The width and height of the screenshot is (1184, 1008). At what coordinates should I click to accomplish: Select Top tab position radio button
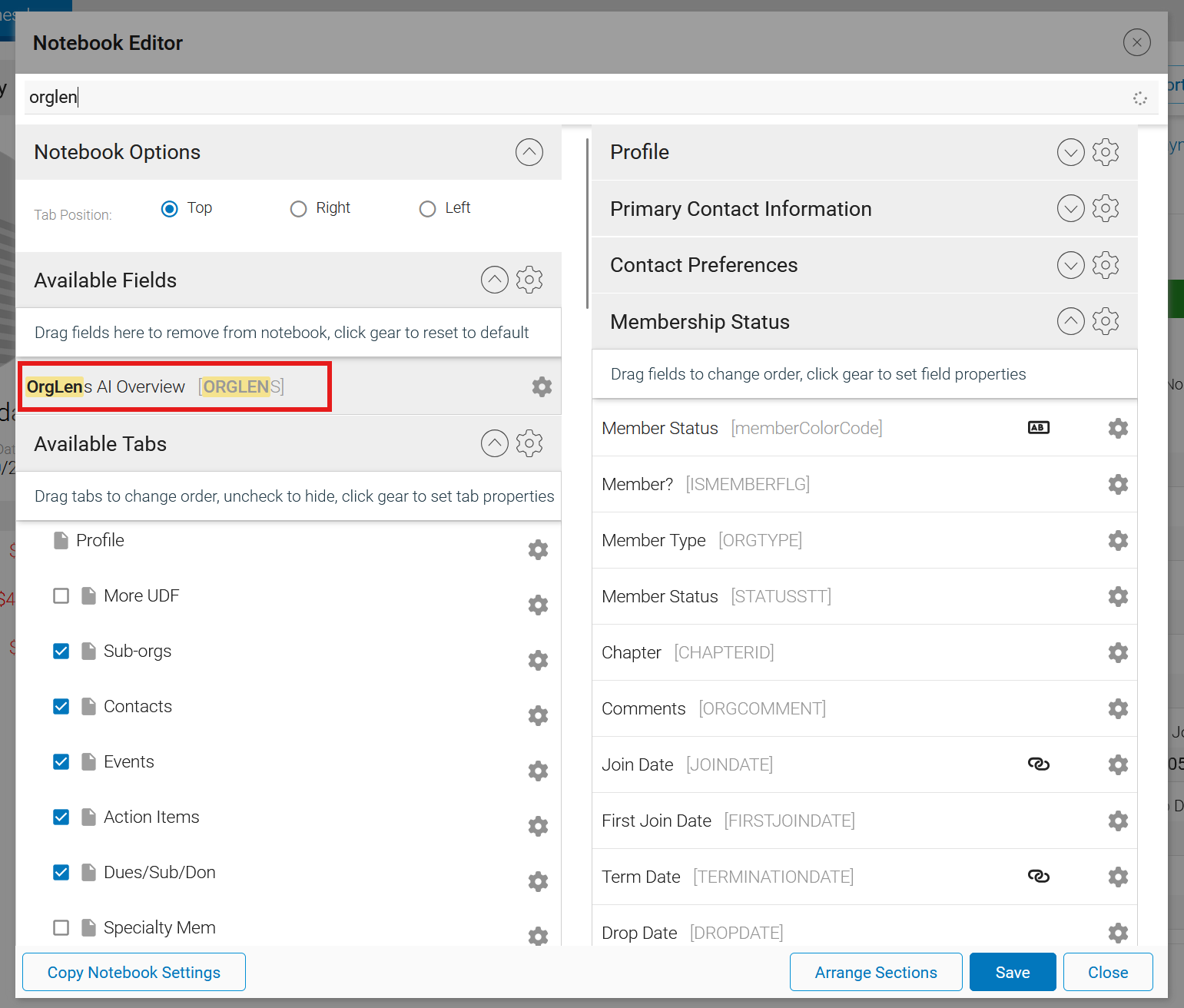coord(170,209)
